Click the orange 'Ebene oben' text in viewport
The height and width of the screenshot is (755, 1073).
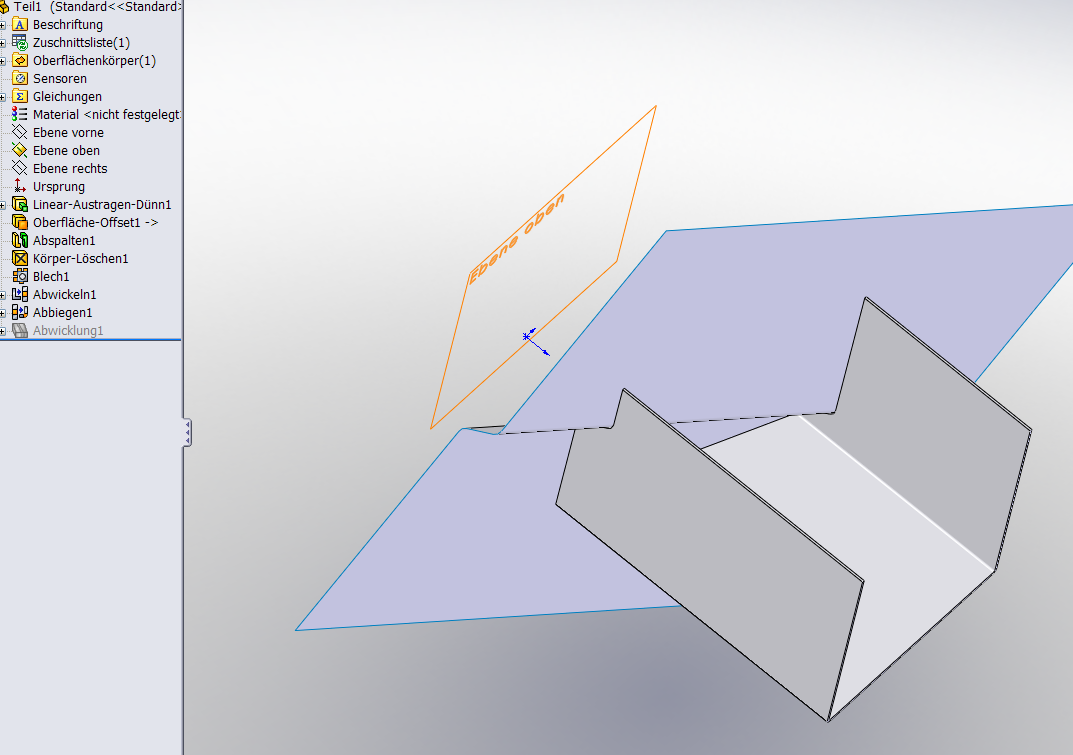click(x=517, y=238)
